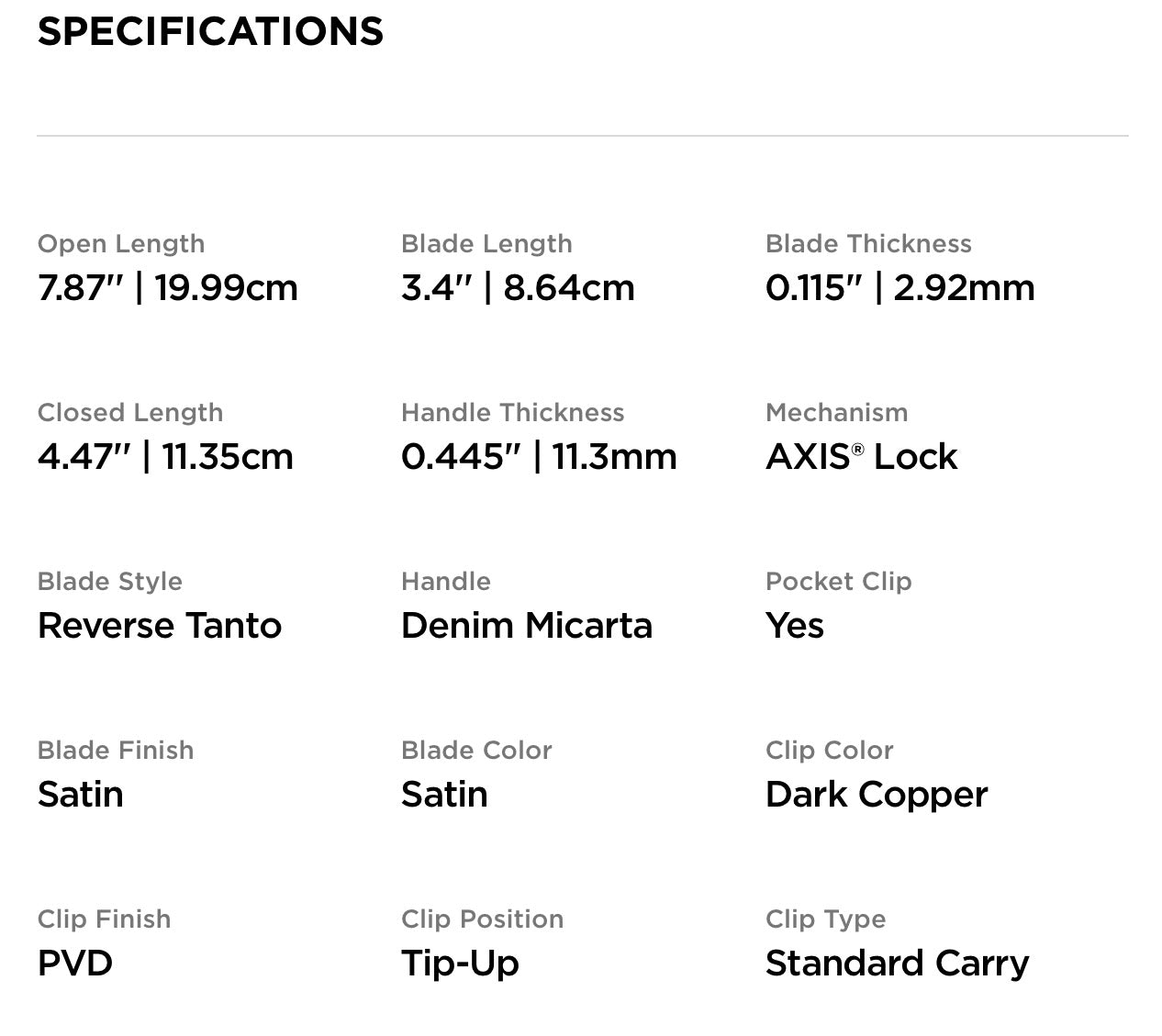Image resolution: width=1162 pixels, height=1036 pixels.
Task: Click the Satin value under Blade Color
Action: (x=444, y=795)
